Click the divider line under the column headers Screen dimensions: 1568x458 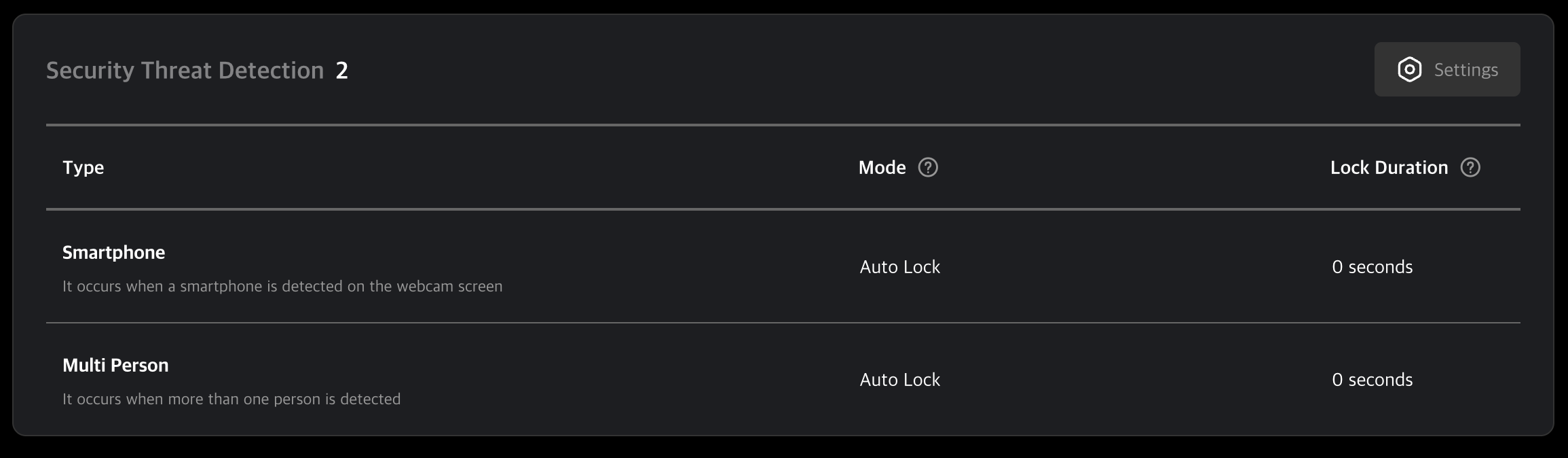[783, 209]
